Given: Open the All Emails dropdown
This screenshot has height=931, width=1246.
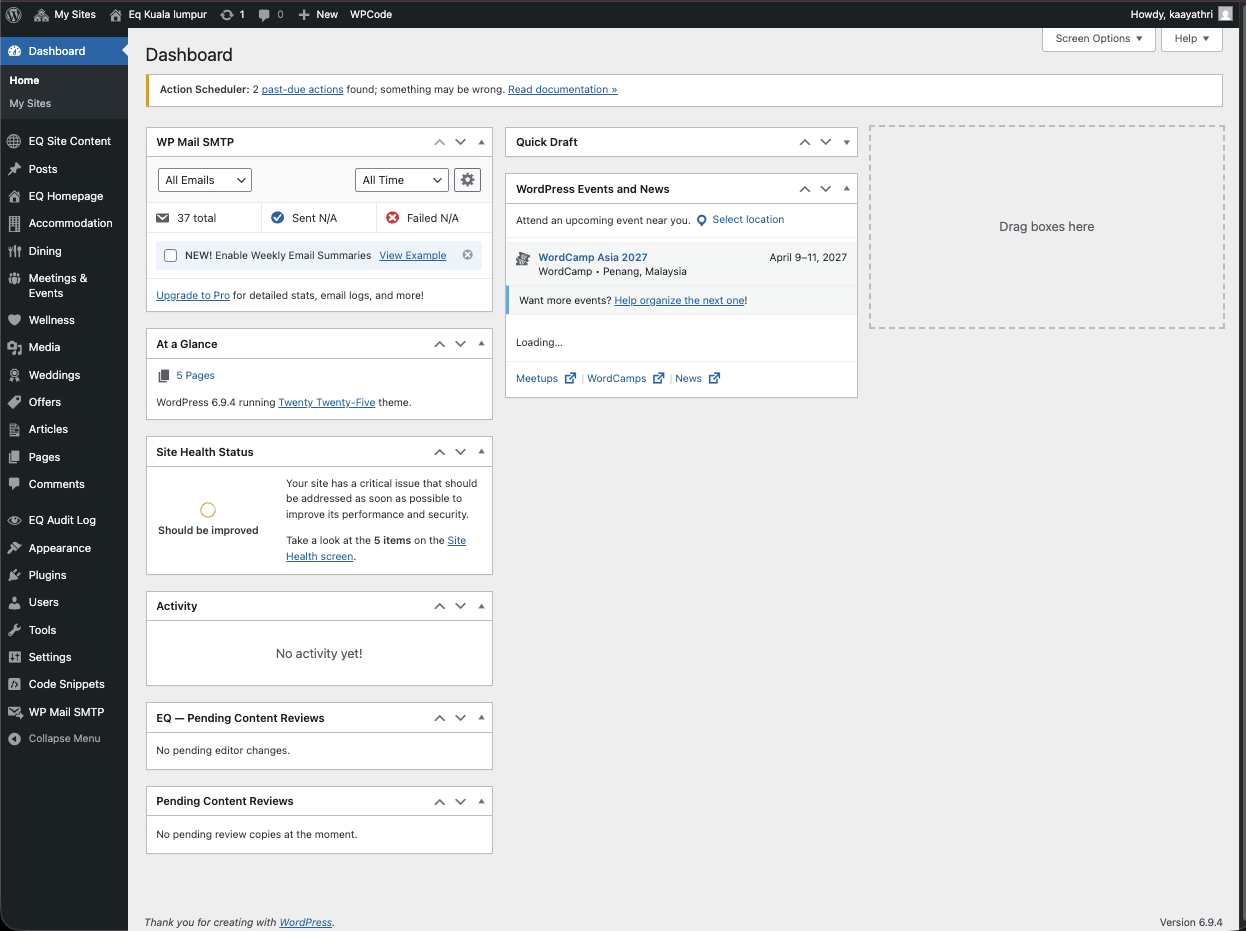Looking at the screenshot, I should pyautogui.click(x=205, y=180).
